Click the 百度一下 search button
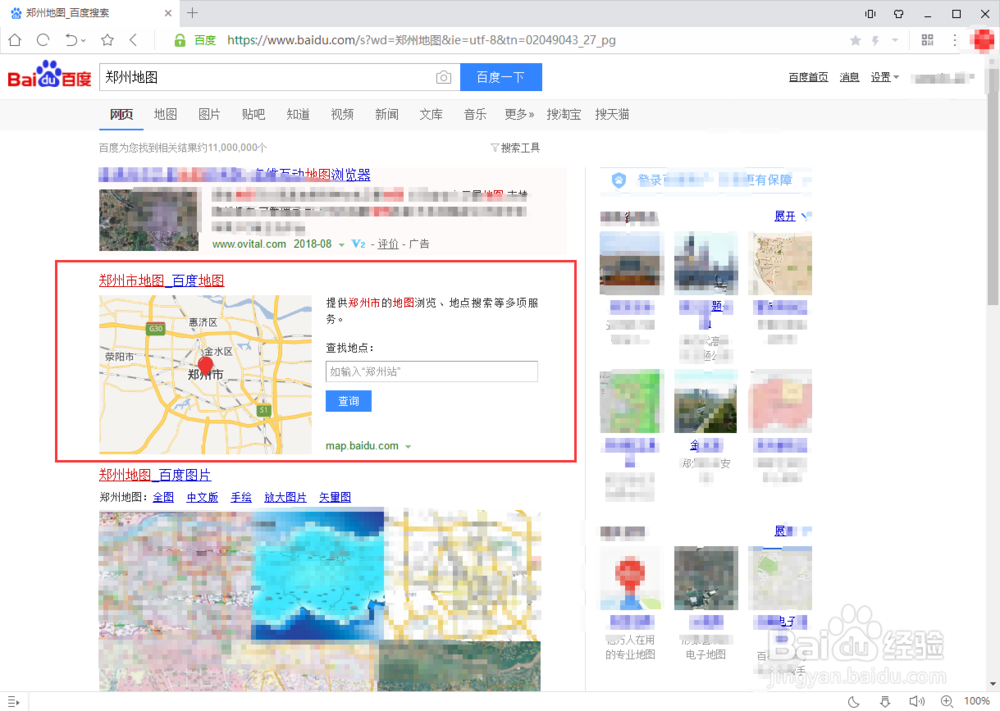The width and height of the screenshot is (1000, 711). pyautogui.click(x=500, y=77)
